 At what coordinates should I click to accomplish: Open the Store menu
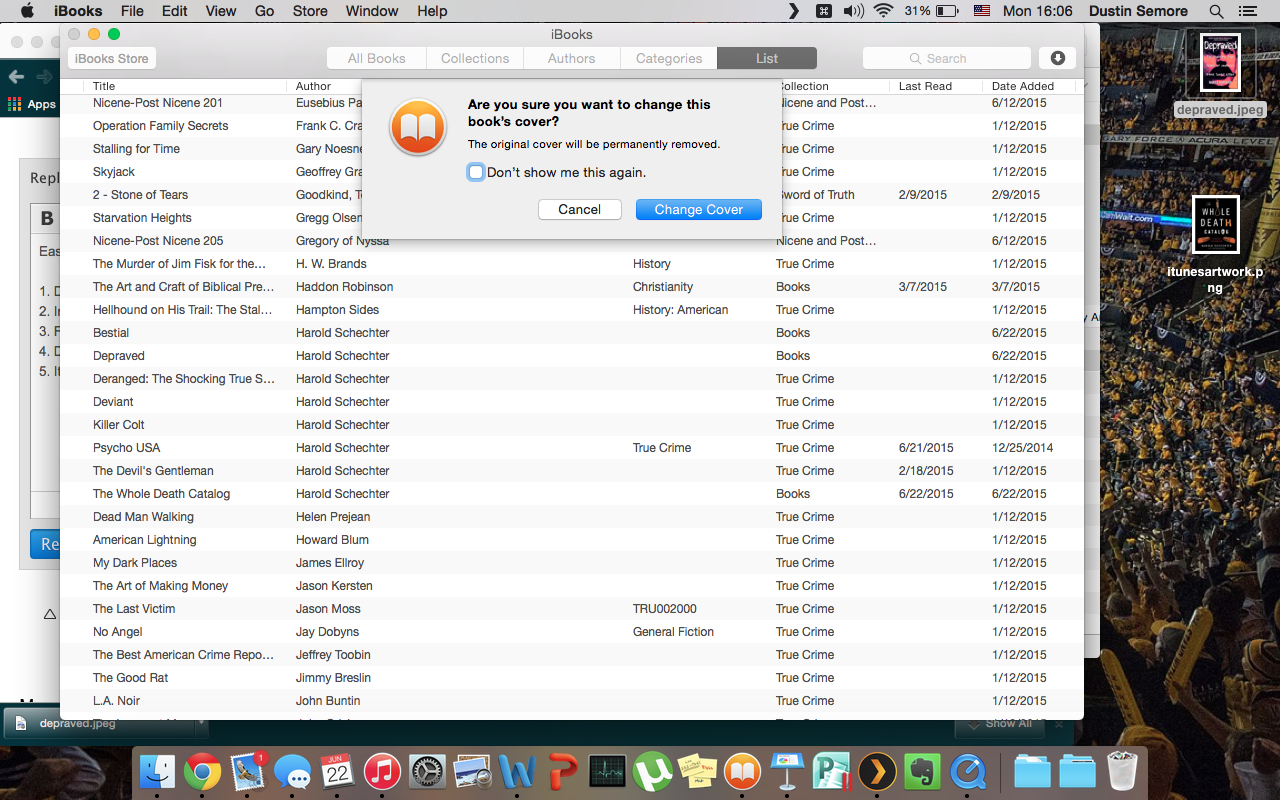tap(310, 11)
